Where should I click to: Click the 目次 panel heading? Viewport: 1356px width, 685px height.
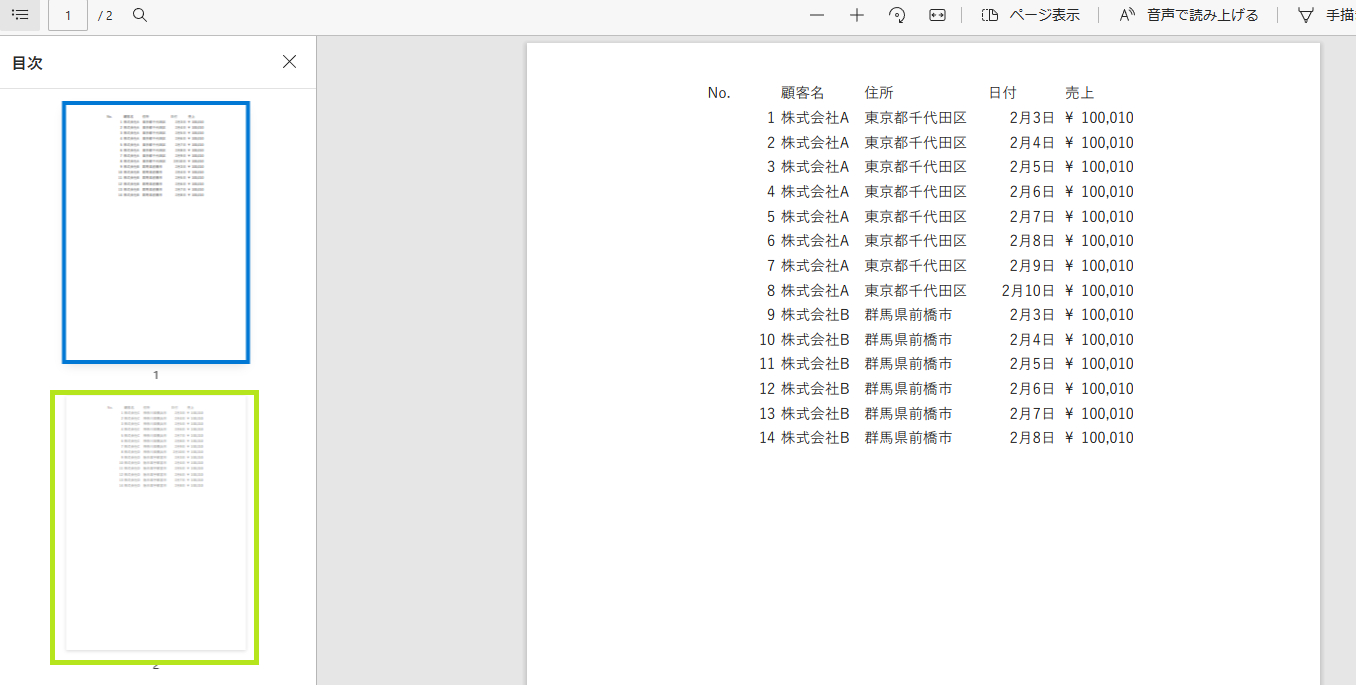point(27,63)
